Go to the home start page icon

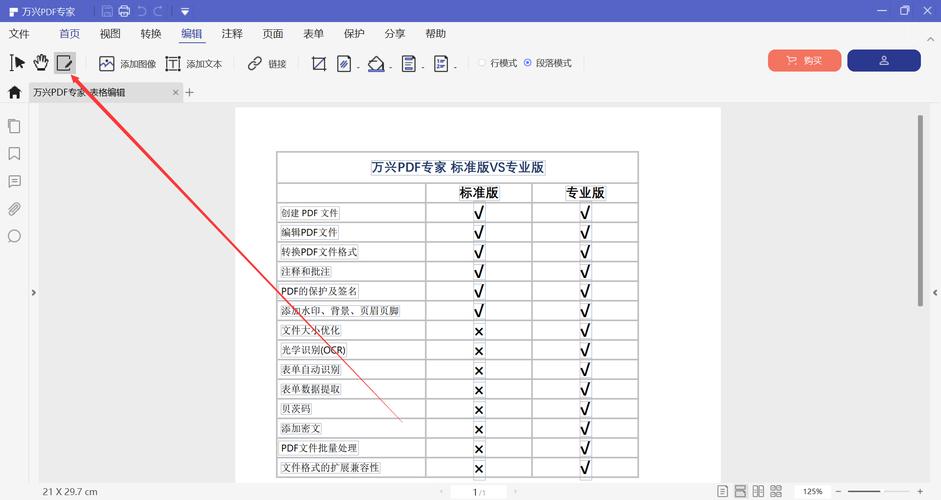point(14,92)
